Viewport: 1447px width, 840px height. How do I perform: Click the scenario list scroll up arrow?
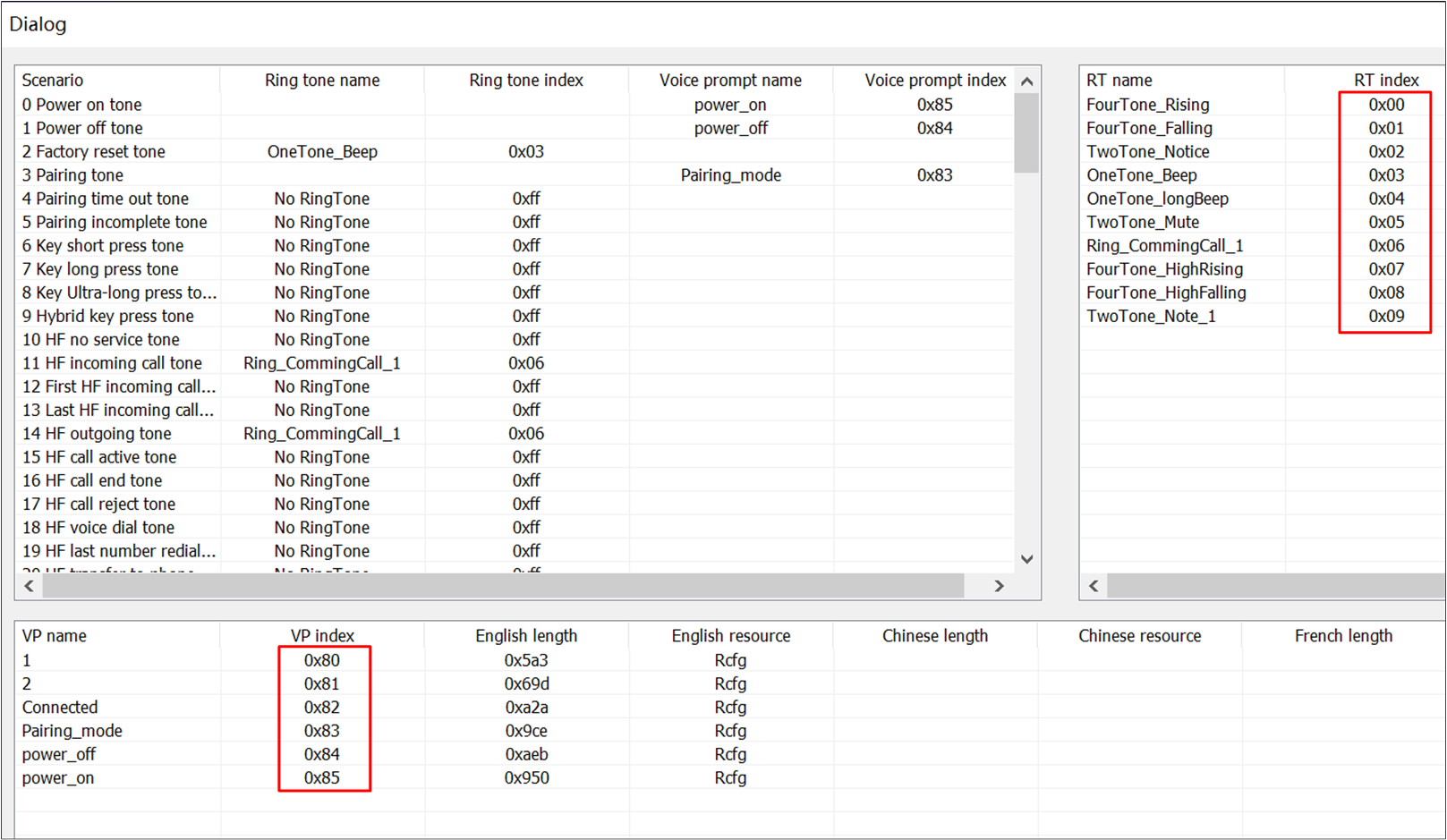(1027, 81)
